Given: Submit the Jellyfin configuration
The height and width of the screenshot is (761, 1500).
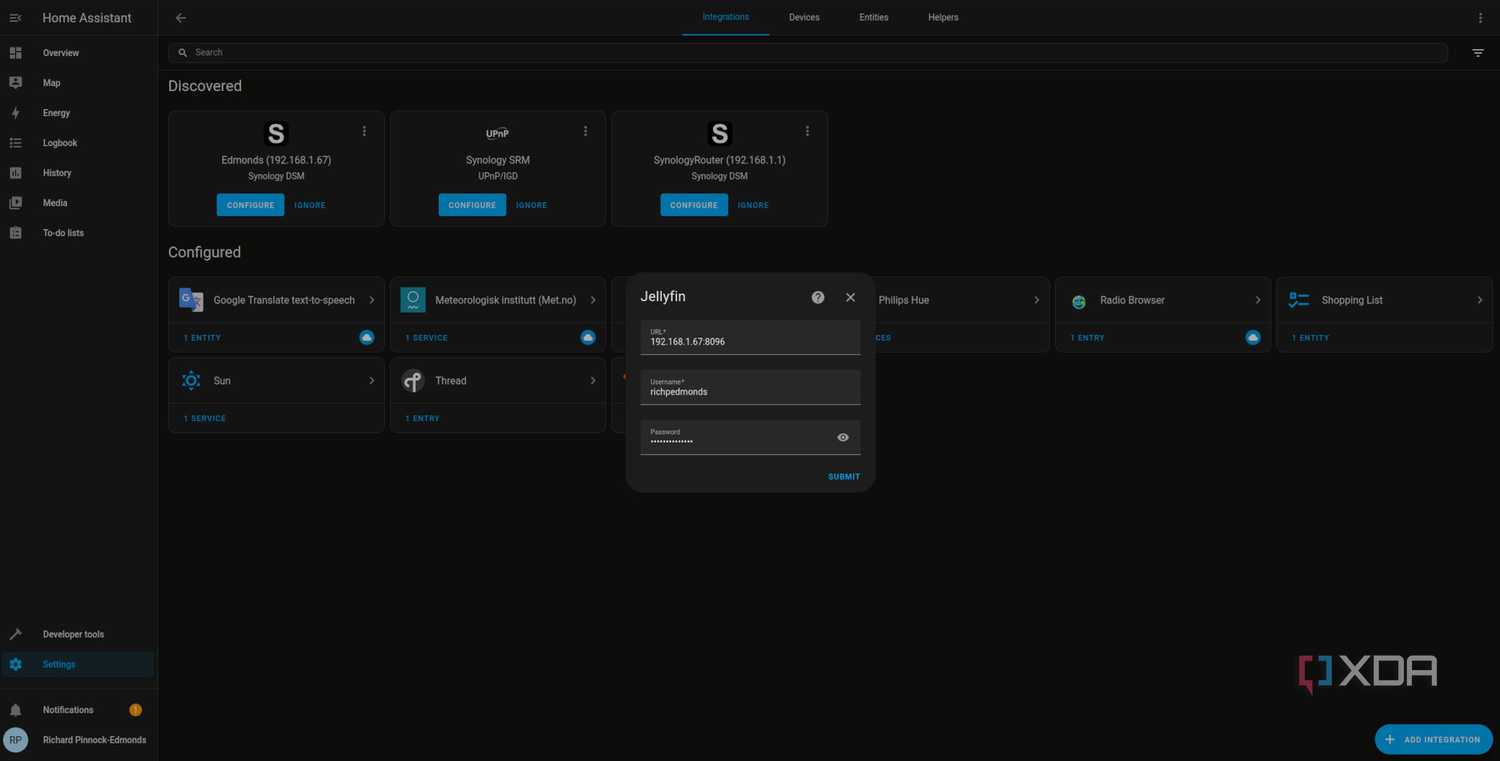Looking at the screenshot, I should coord(844,477).
